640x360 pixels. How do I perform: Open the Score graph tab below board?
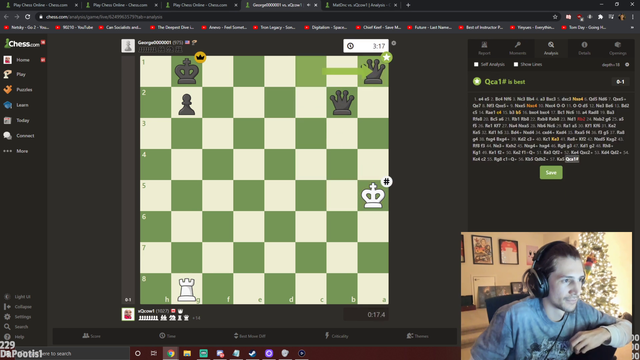point(91,336)
